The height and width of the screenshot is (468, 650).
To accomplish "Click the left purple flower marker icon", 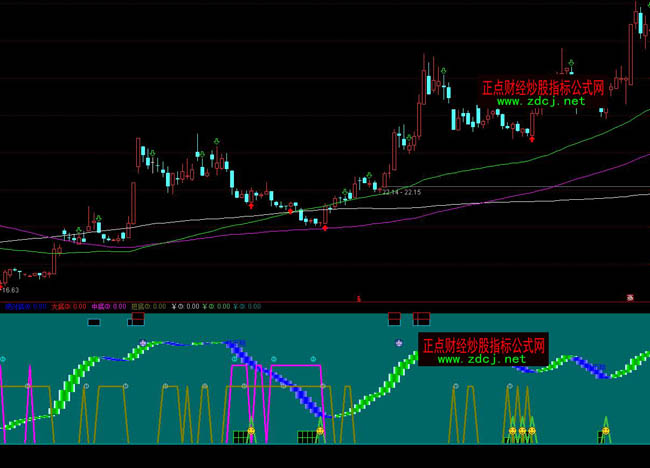I will 143,343.
